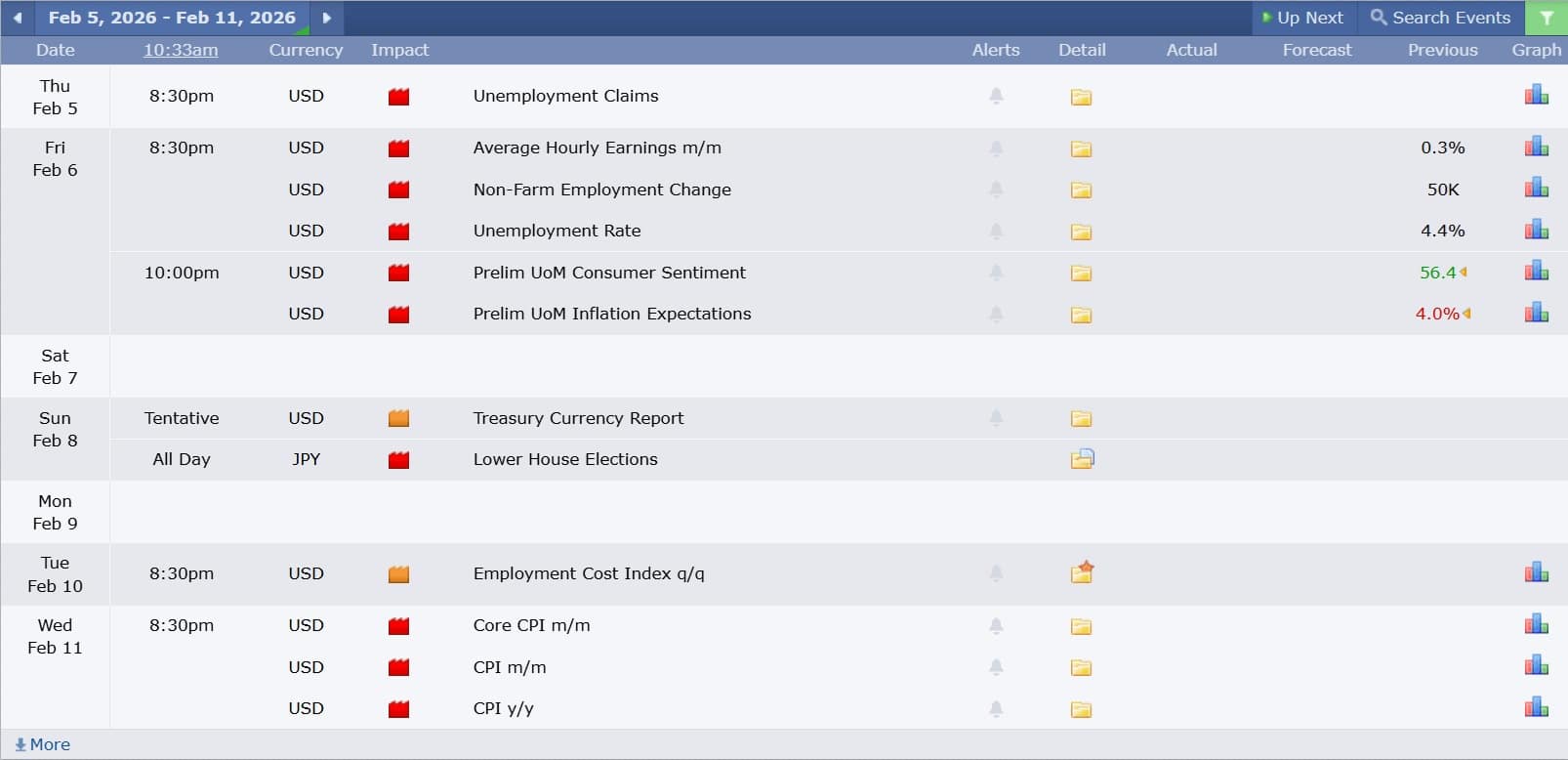This screenshot has width=1568, height=760.
Task: Open the calendar filter funnel icon
Action: [x=1547, y=18]
